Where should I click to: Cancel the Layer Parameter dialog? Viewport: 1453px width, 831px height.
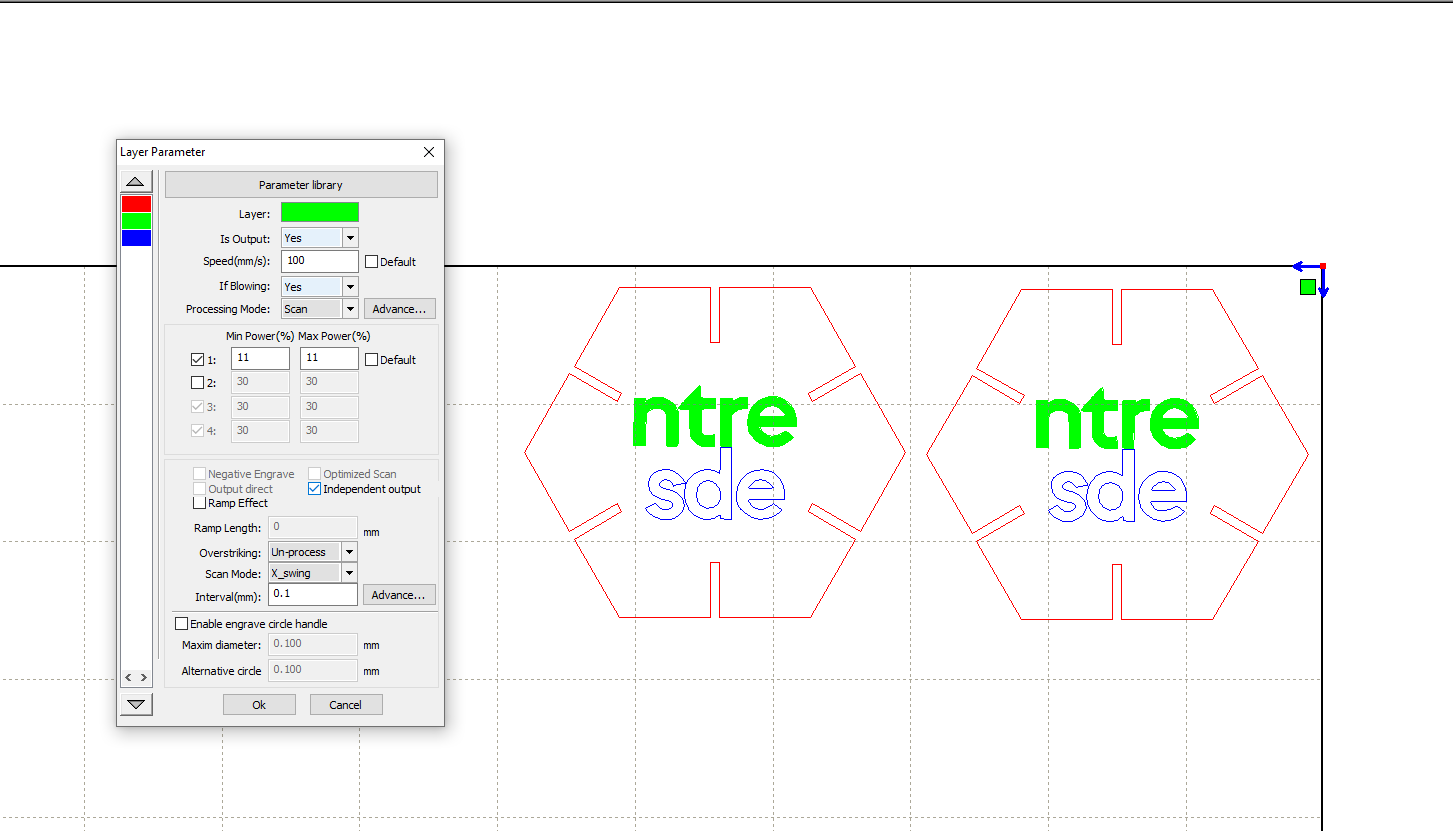click(x=346, y=705)
